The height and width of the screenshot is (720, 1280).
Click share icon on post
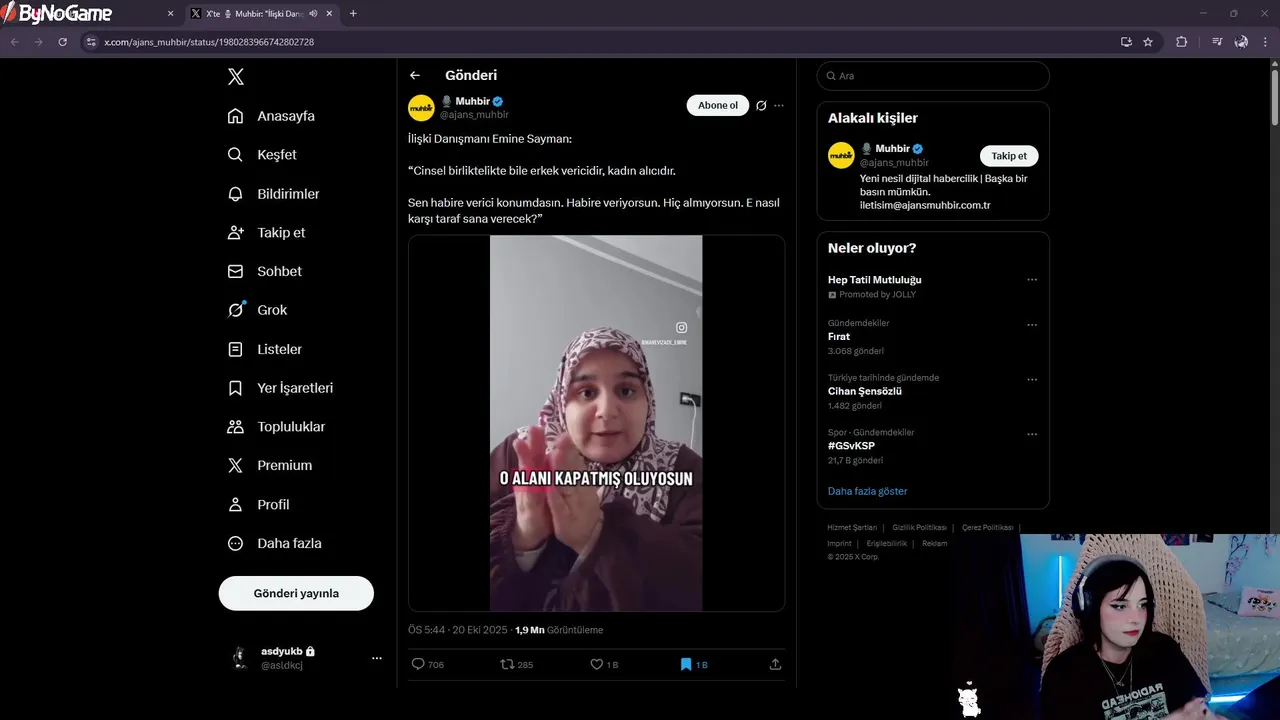(x=775, y=664)
